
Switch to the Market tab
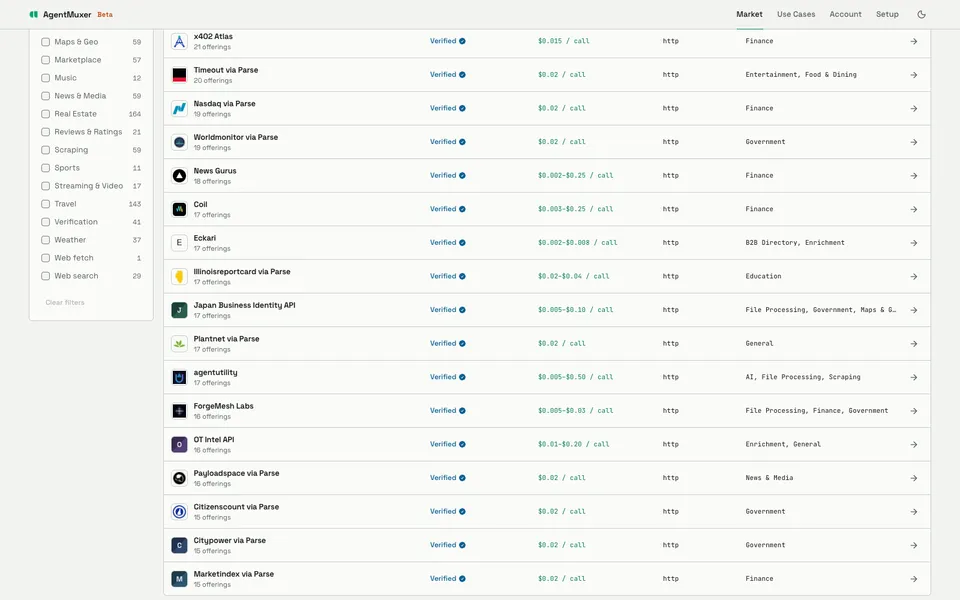(x=749, y=14)
